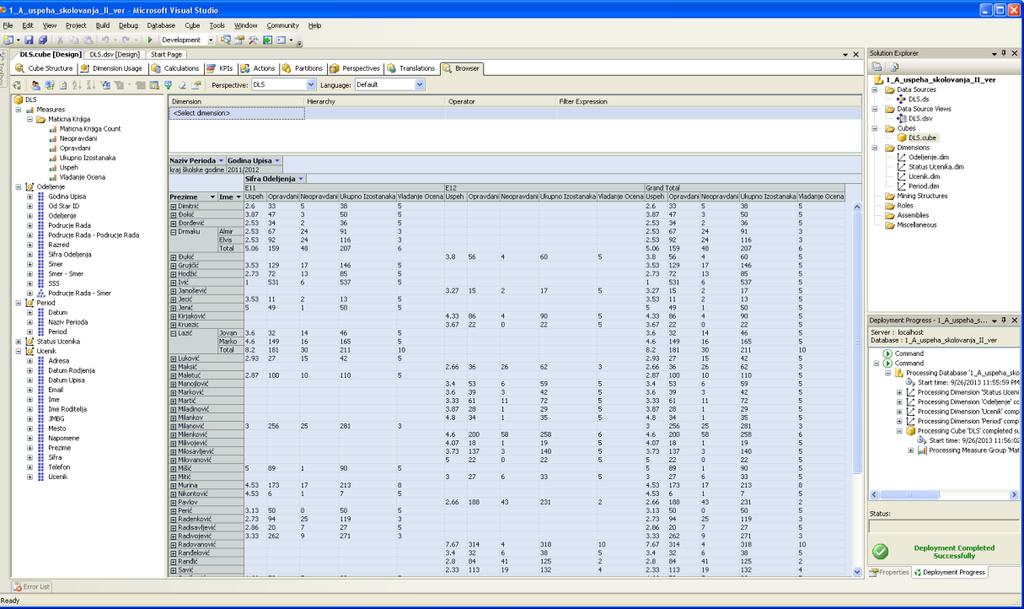Collapse the Period dimension node

(18, 303)
